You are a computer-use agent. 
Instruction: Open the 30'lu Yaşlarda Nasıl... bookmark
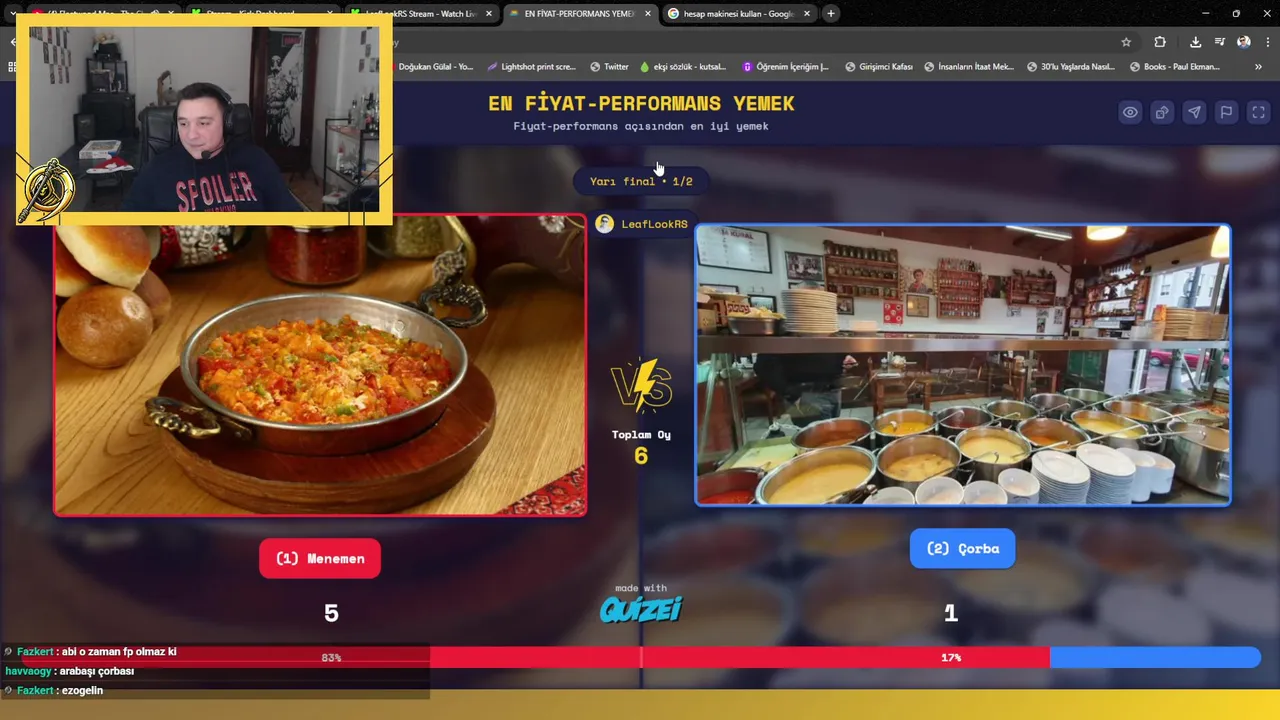point(1070,67)
